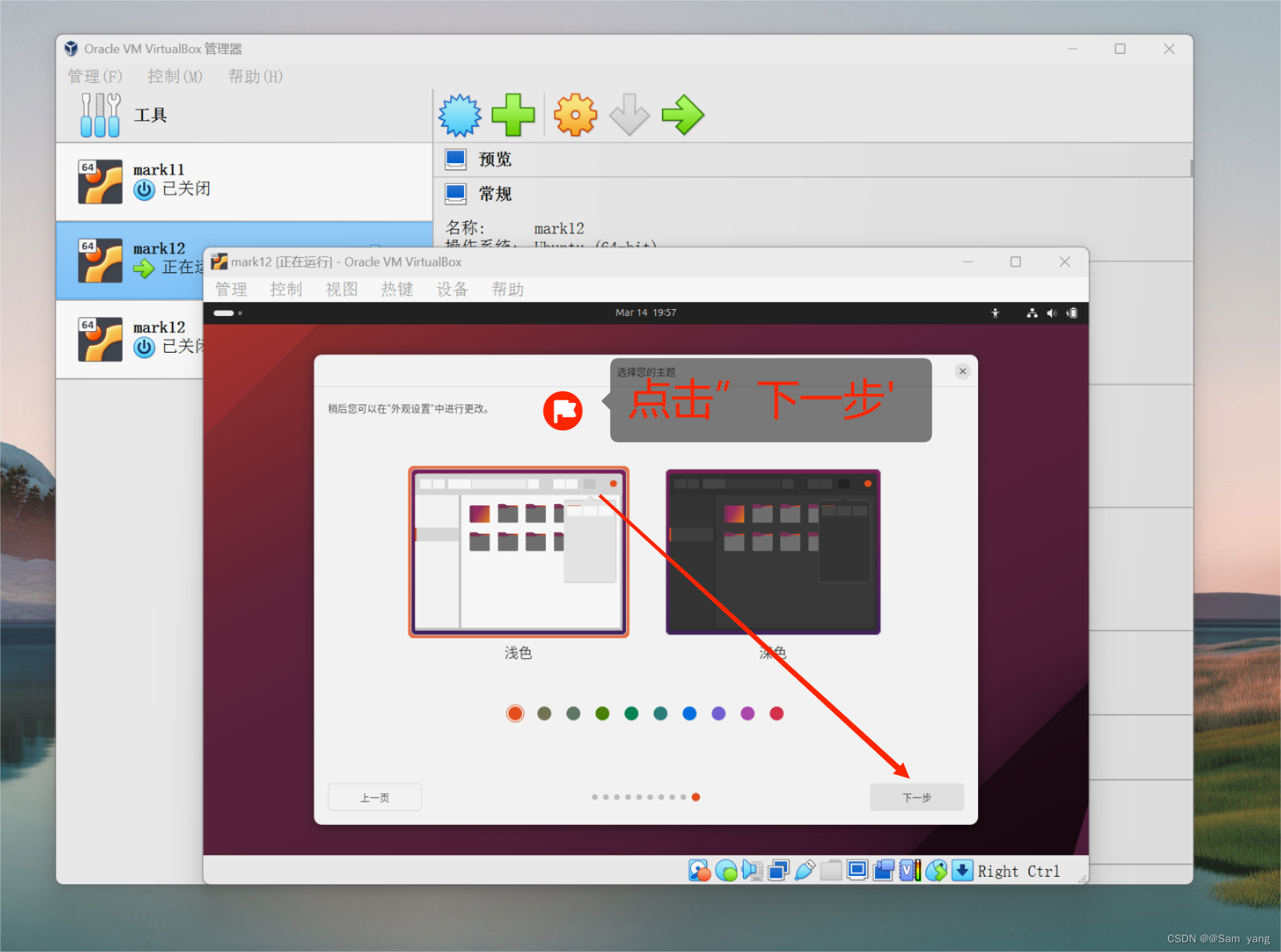Click the Mar 14 19:57 clock

tap(646, 313)
